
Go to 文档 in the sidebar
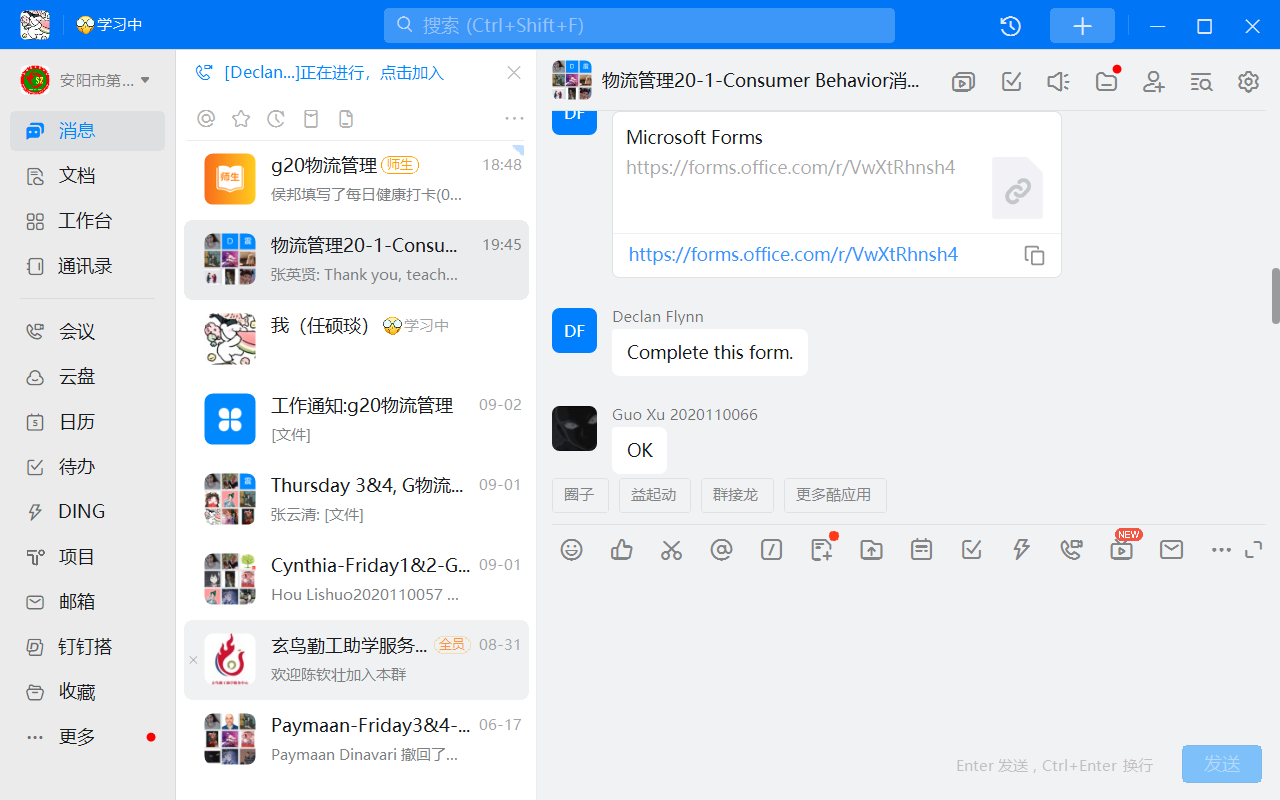pos(77,176)
